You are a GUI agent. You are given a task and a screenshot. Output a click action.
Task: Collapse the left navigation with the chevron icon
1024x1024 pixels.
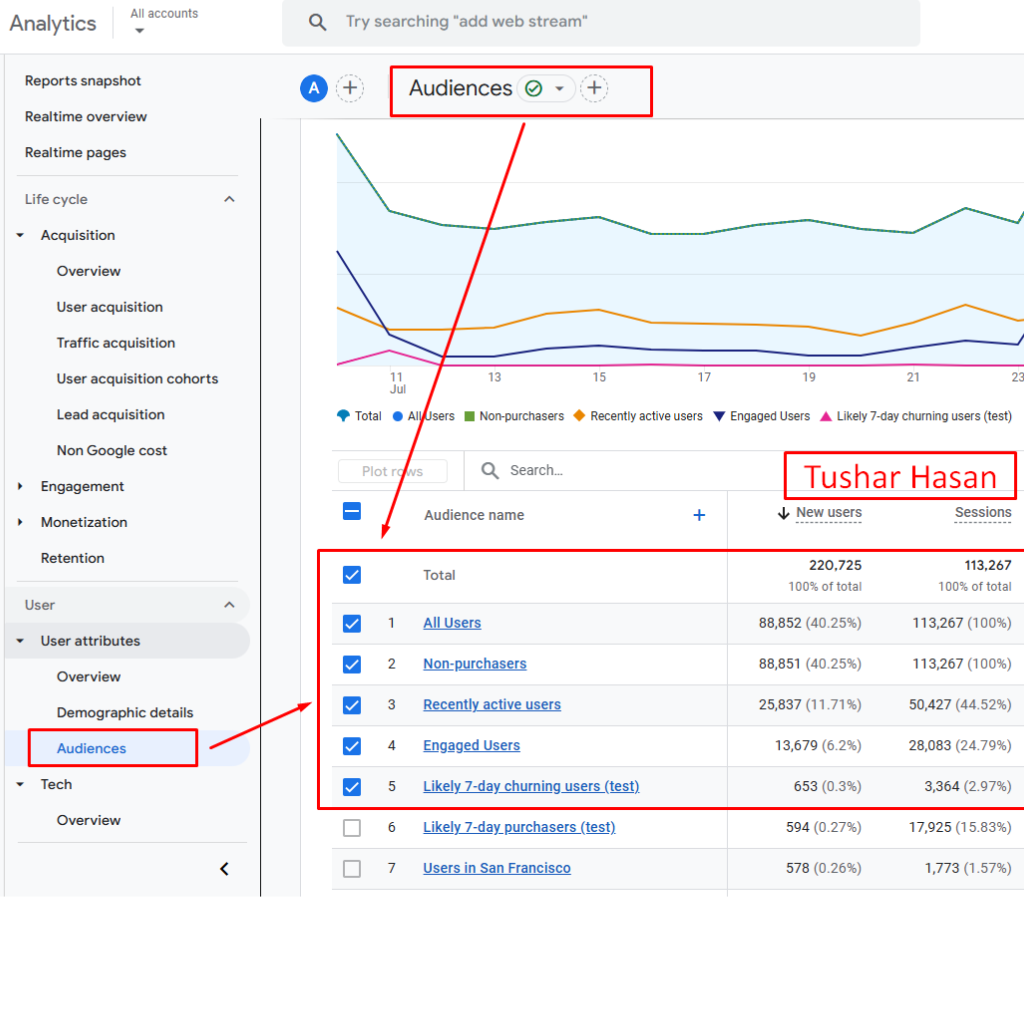[224, 868]
